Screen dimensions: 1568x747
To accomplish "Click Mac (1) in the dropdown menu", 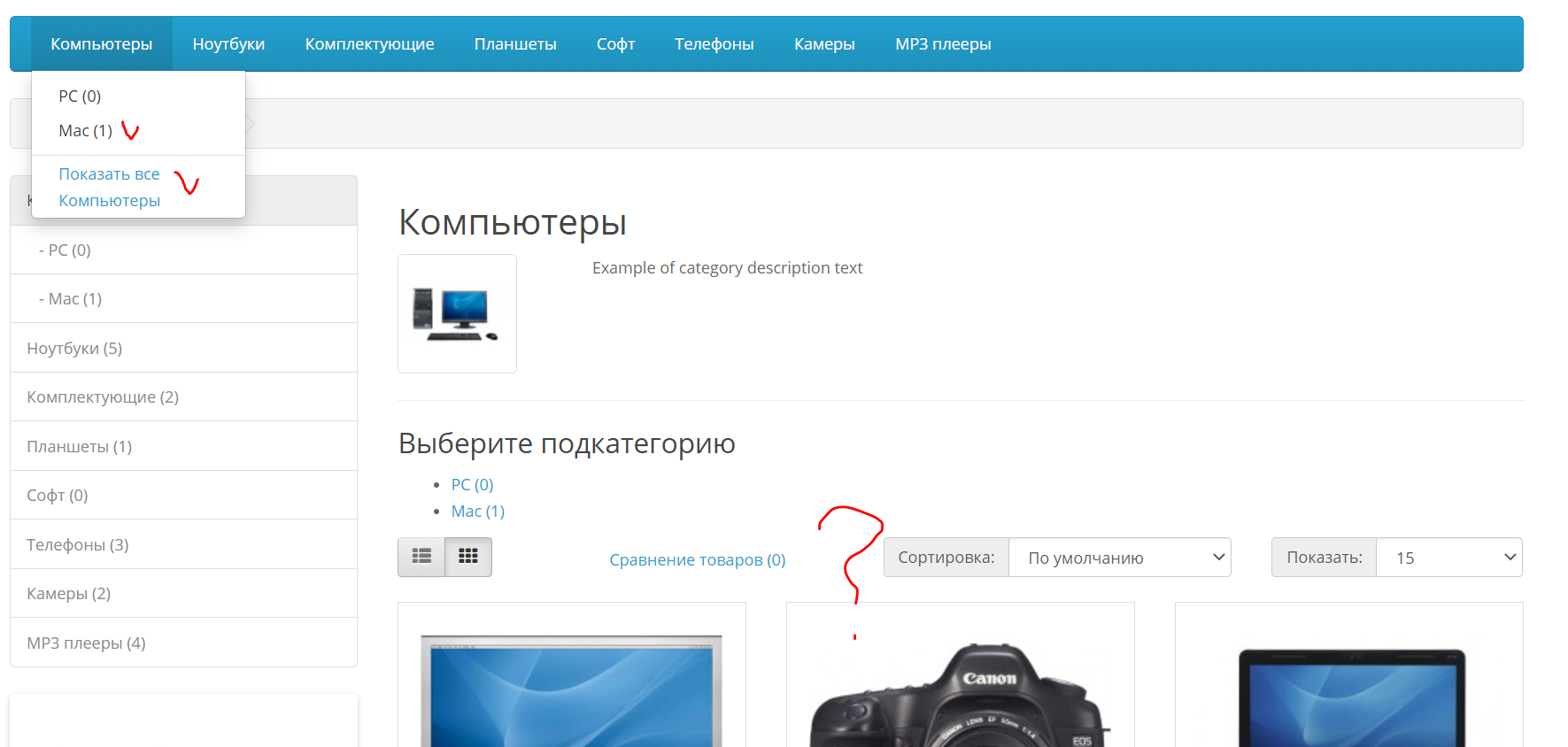I will click(x=86, y=131).
